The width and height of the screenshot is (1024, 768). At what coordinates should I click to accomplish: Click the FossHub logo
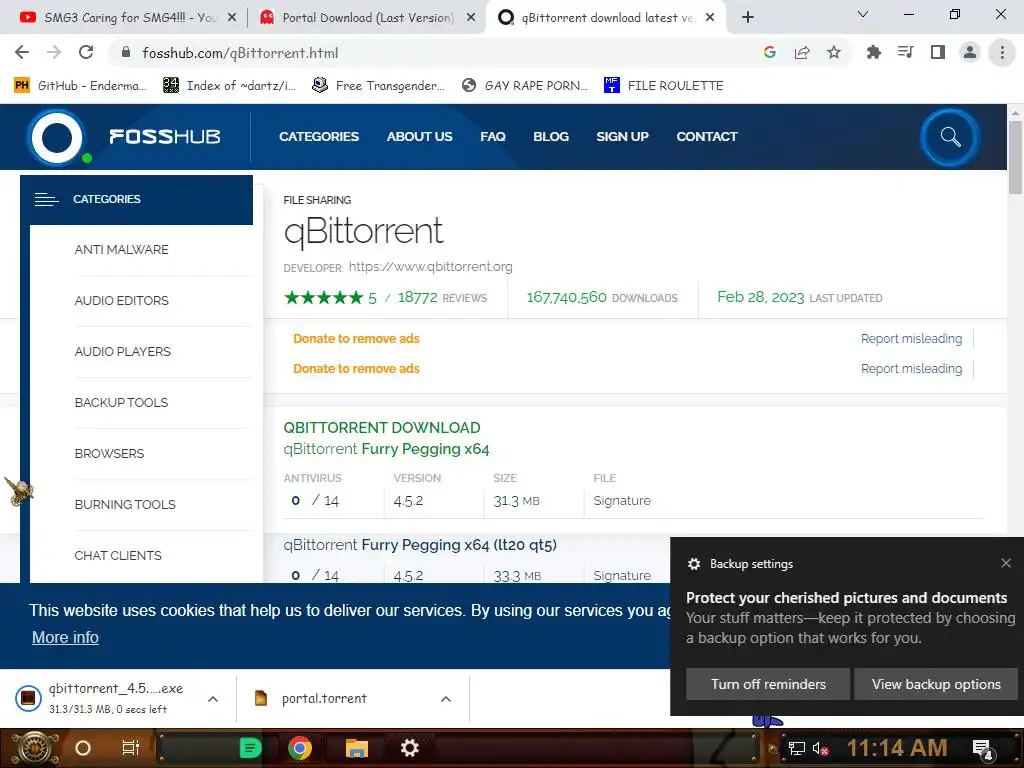tap(124, 137)
